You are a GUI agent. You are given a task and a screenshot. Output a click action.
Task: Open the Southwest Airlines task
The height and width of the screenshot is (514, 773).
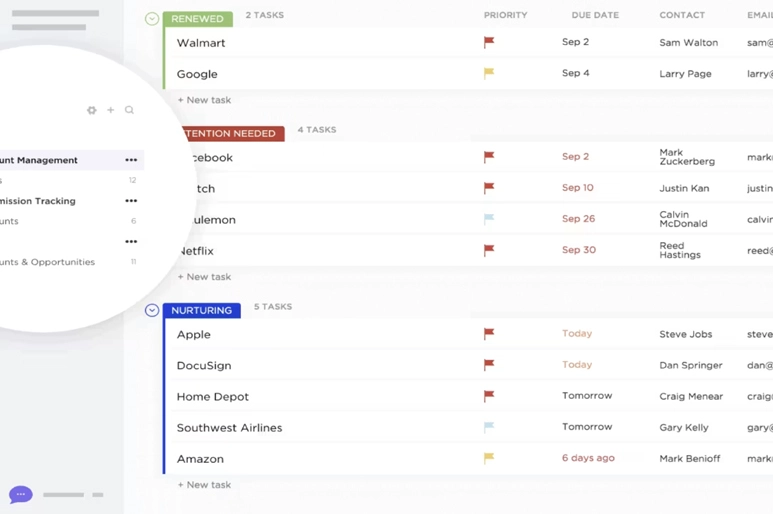tap(229, 428)
